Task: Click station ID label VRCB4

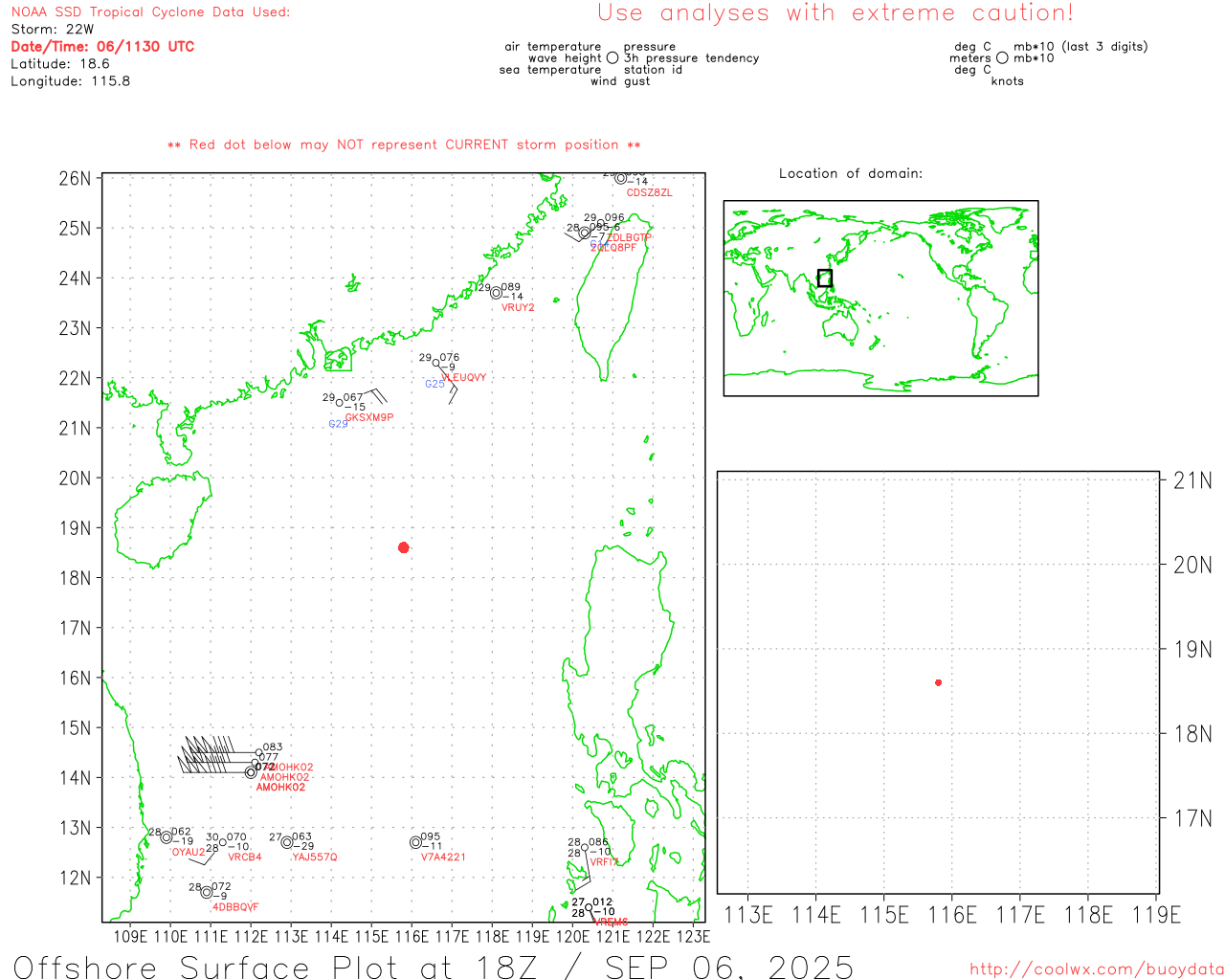Action: tap(245, 857)
